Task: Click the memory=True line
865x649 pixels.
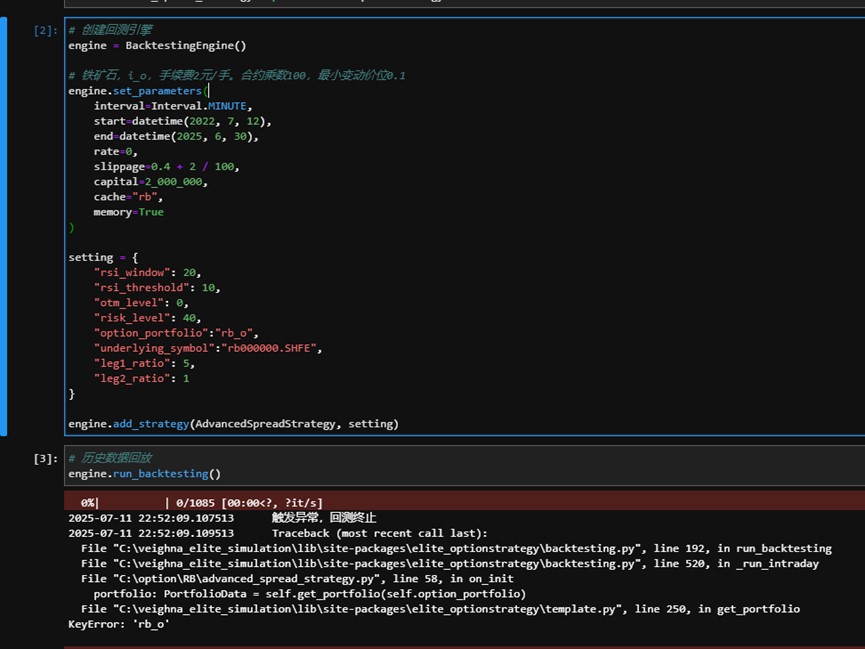Action: [x=129, y=212]
